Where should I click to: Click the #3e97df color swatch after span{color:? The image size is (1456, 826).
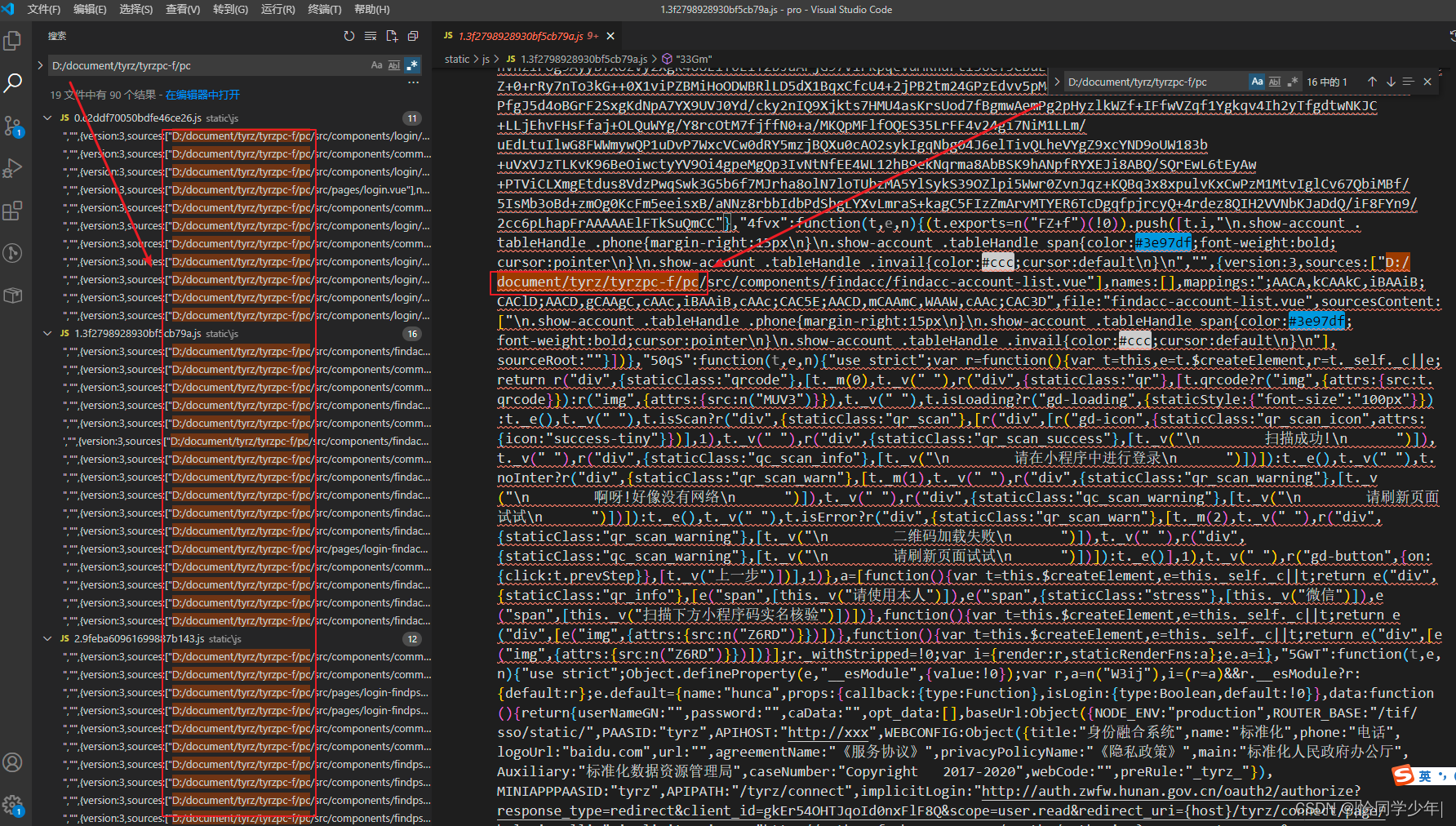click(x=1162, y=242)
